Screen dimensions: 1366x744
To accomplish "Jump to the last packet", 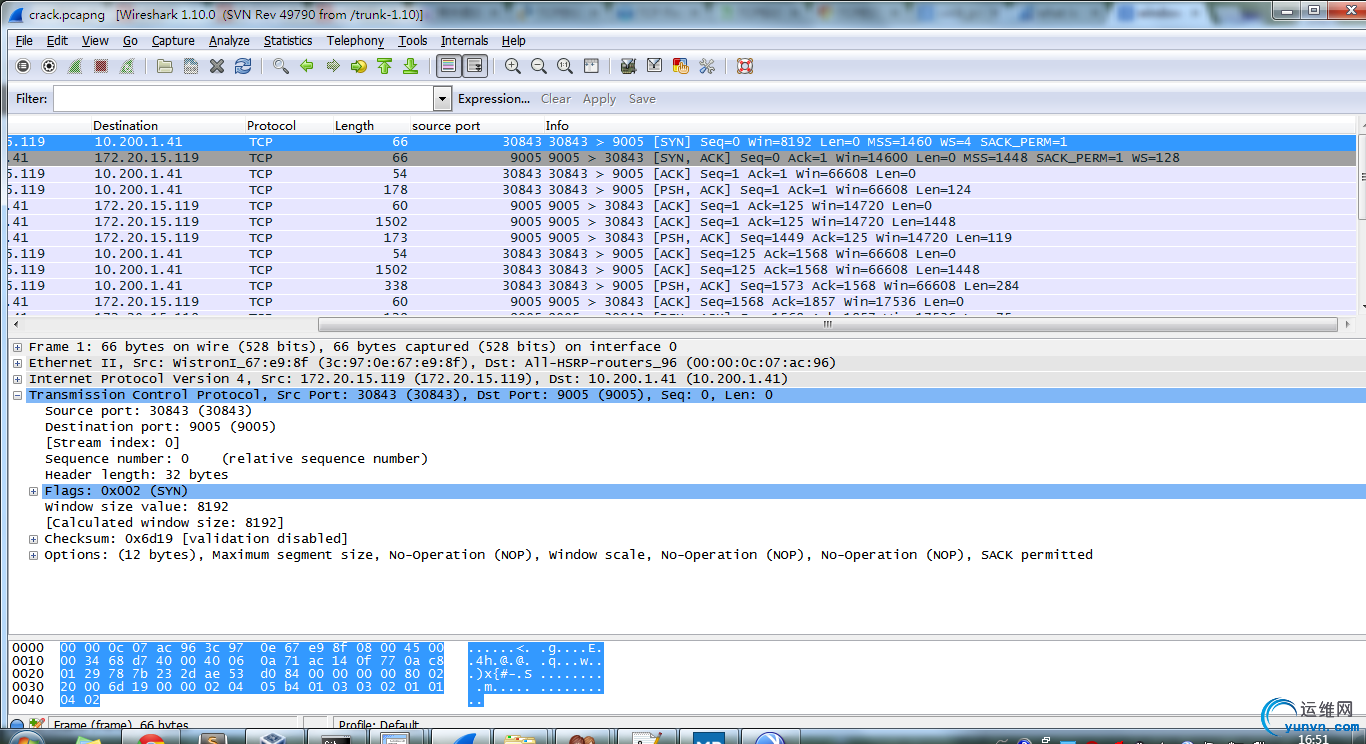I will point(410,66).
